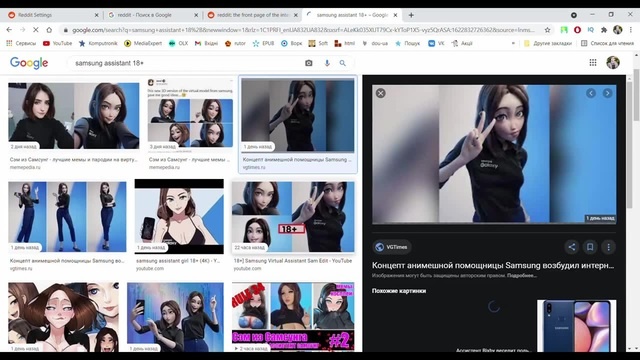Open large preview image
Screen dimensions: 640x360
[494, 154]
